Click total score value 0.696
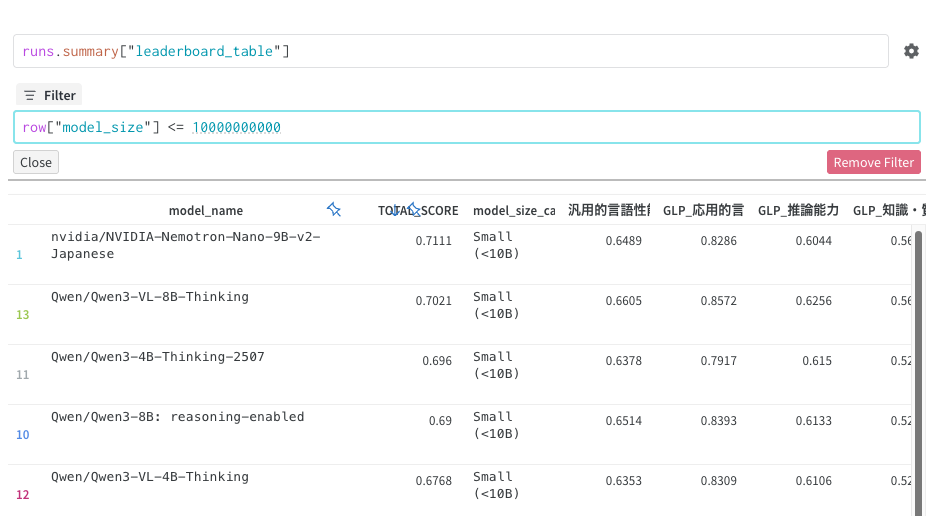This screenshot has width=937, height=516. point(437,361)
